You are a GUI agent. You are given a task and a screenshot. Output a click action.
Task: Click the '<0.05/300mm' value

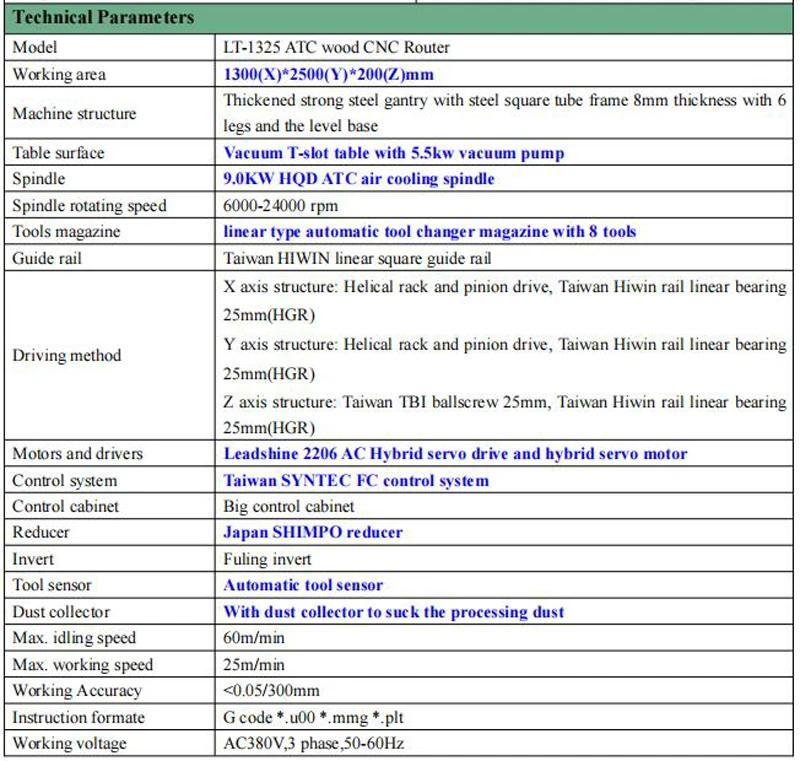pos(271,691)
